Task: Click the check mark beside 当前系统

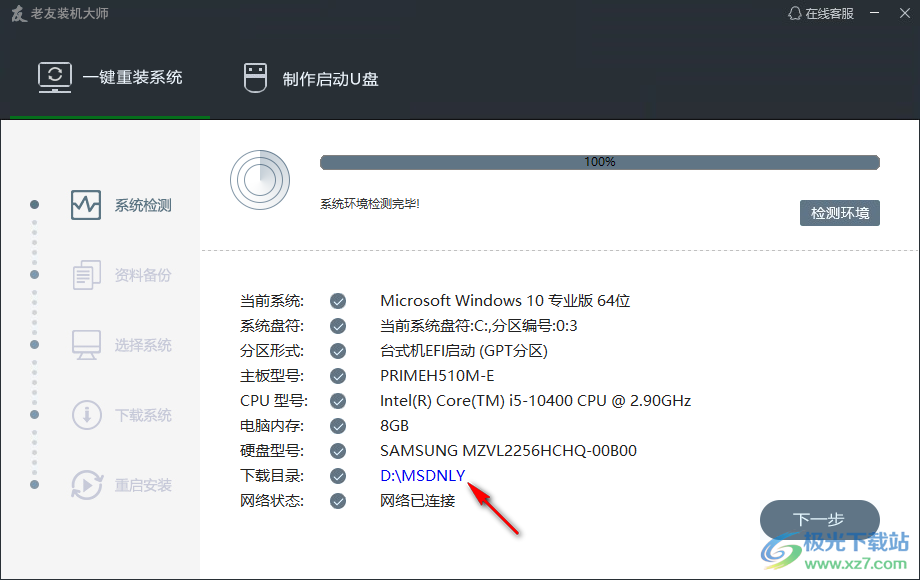Action: point(338,301)
